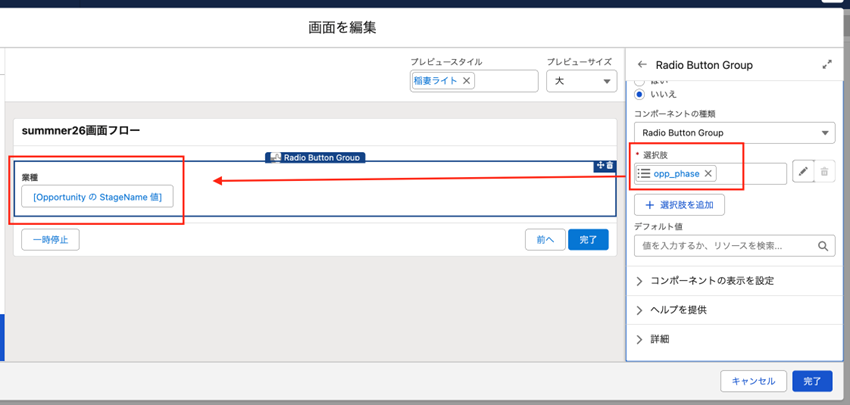Delete the component using the canvas trash icon
Viewport: 850px width, 405px height.
(610, 165)
